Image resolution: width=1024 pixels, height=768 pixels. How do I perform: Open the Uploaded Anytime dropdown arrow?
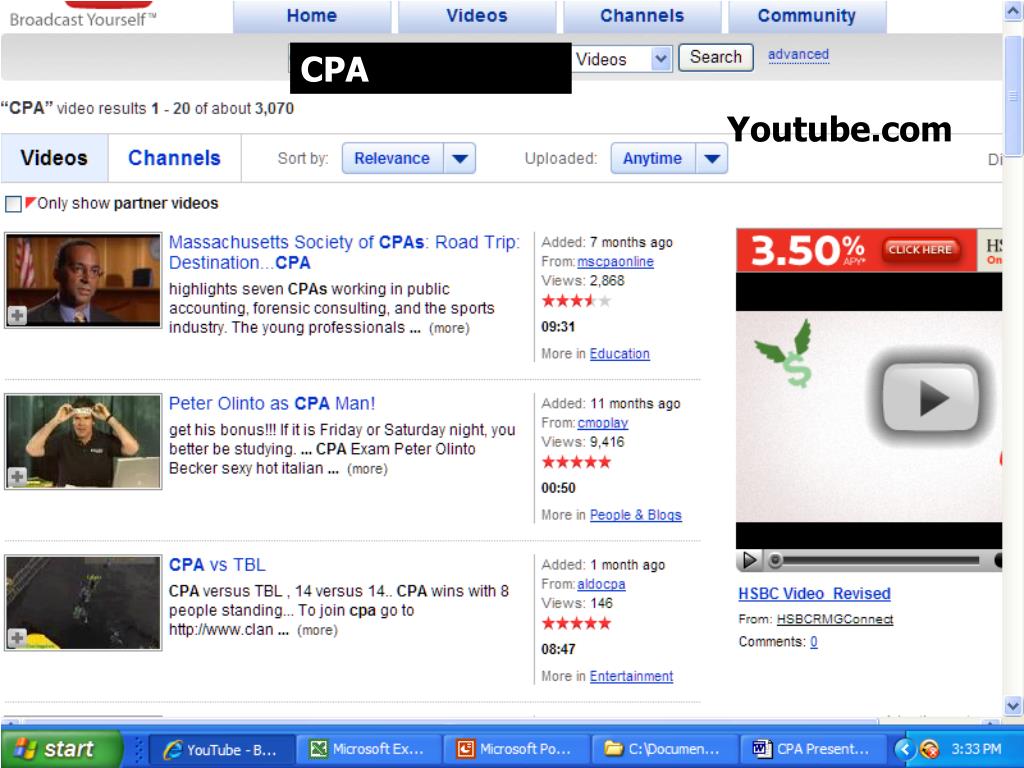[x=712, y=159]
